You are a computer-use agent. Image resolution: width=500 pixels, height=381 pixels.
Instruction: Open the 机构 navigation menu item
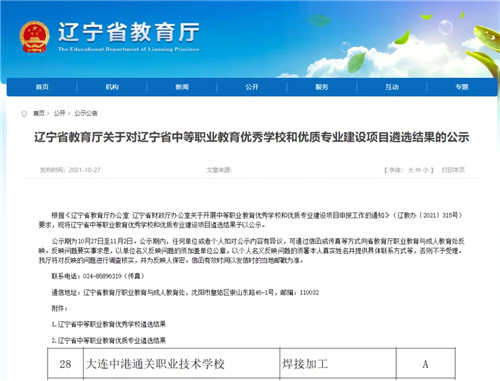[x=112, y=87]
